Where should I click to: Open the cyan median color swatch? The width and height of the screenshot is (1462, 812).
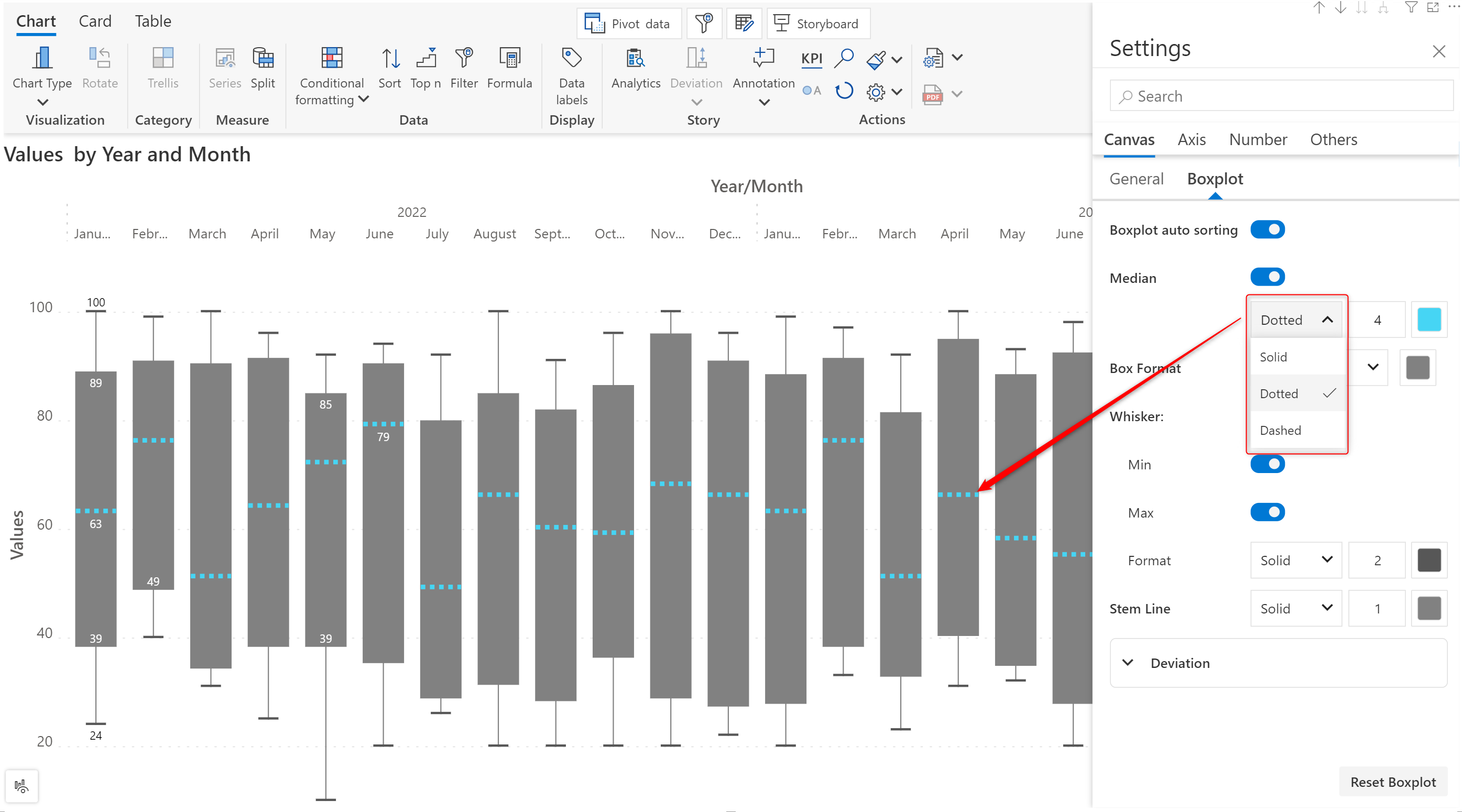1428,320
